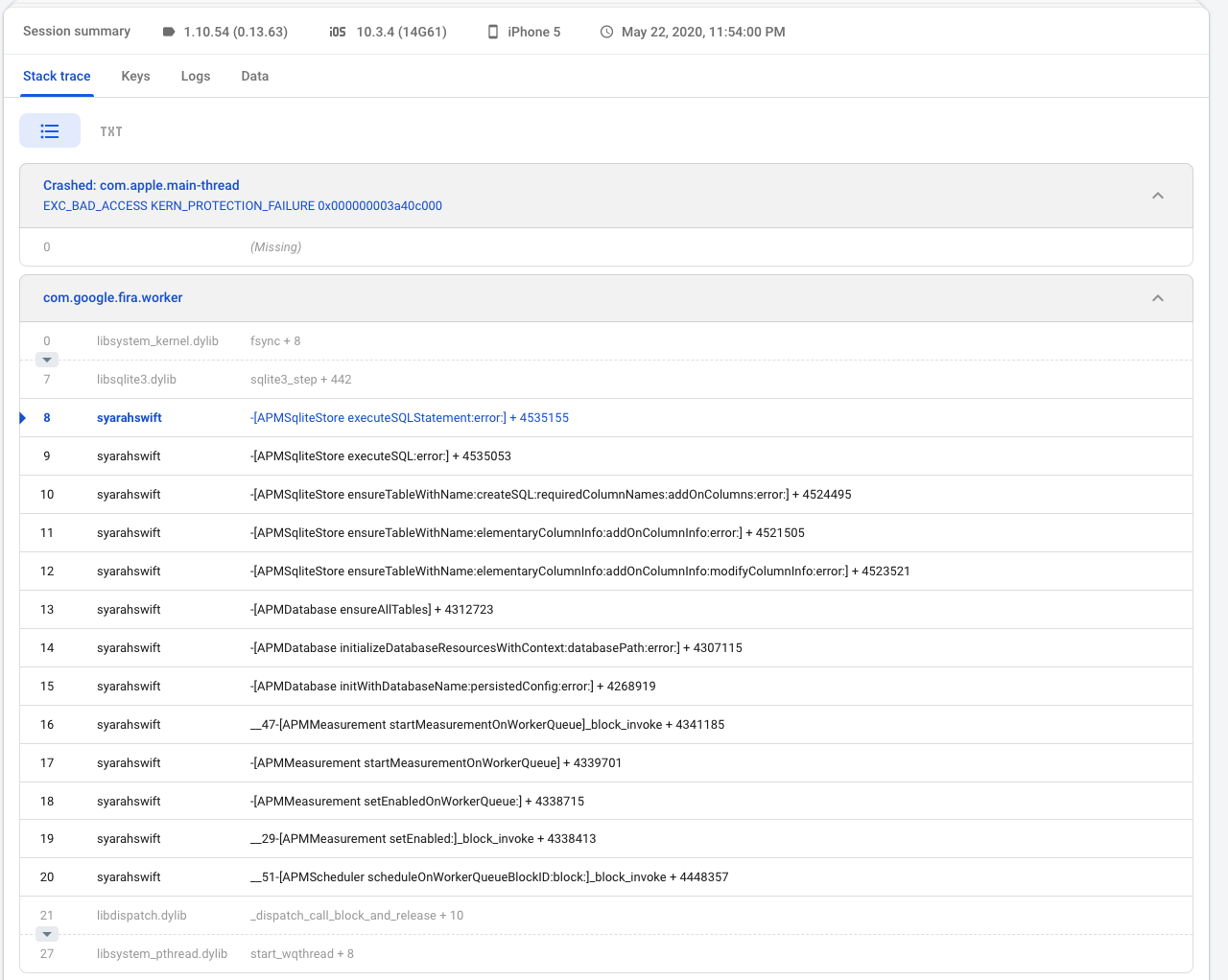Select the list view format icon

pyautogui.click(x=50, y=130)
